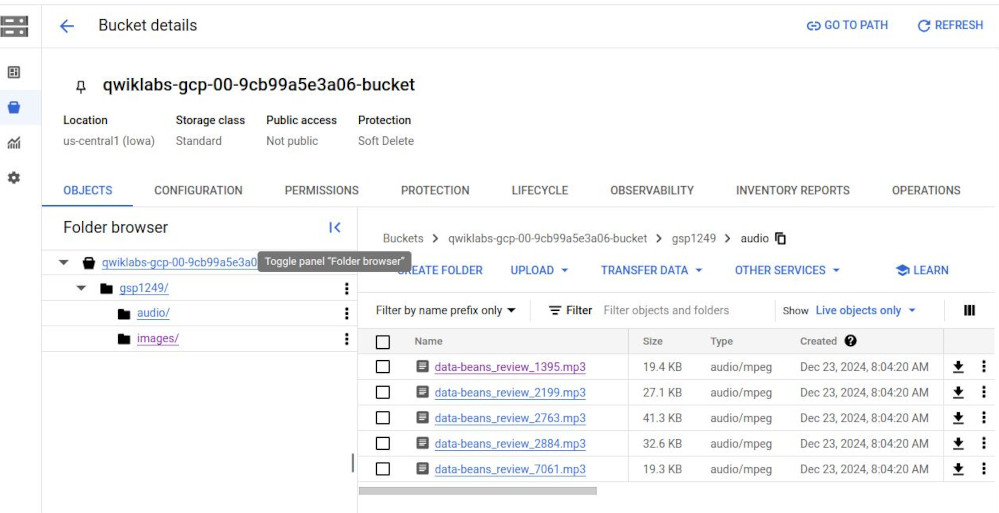Download data-beans_review_7061.mp3
The height and width of the screenshot is (513, 999).
point(958,468)
